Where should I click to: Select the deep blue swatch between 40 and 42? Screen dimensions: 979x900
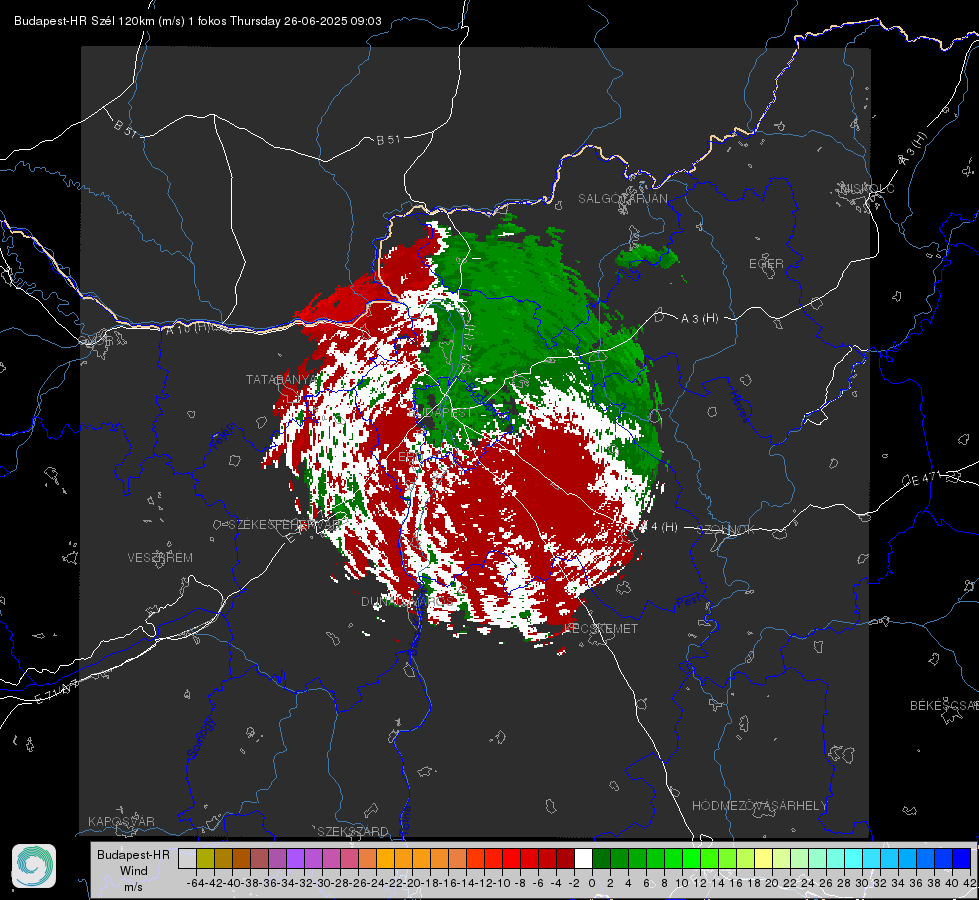click(x=961, y=858)
